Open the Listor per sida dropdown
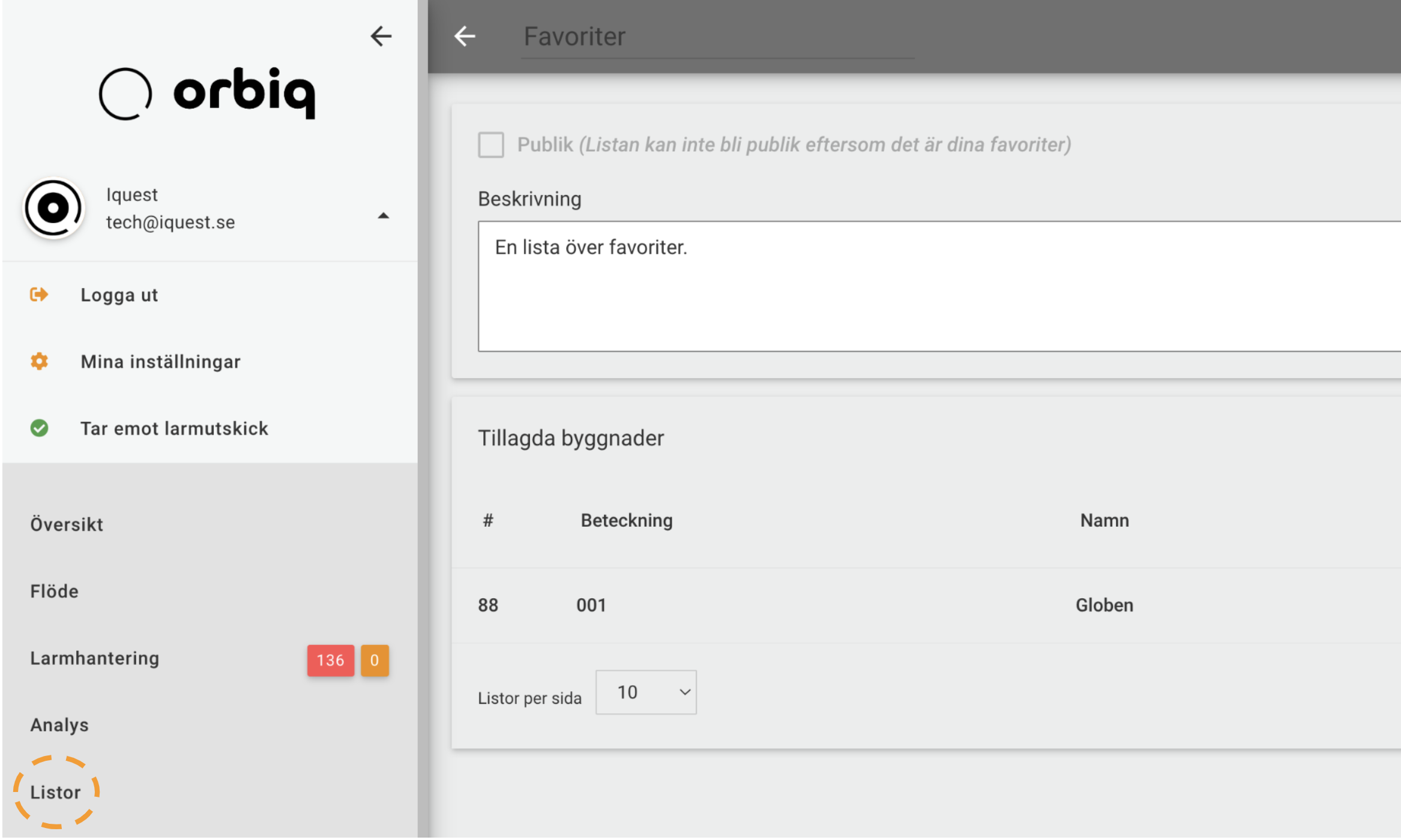The image size is (1401, 840). [x=646, y=692]
